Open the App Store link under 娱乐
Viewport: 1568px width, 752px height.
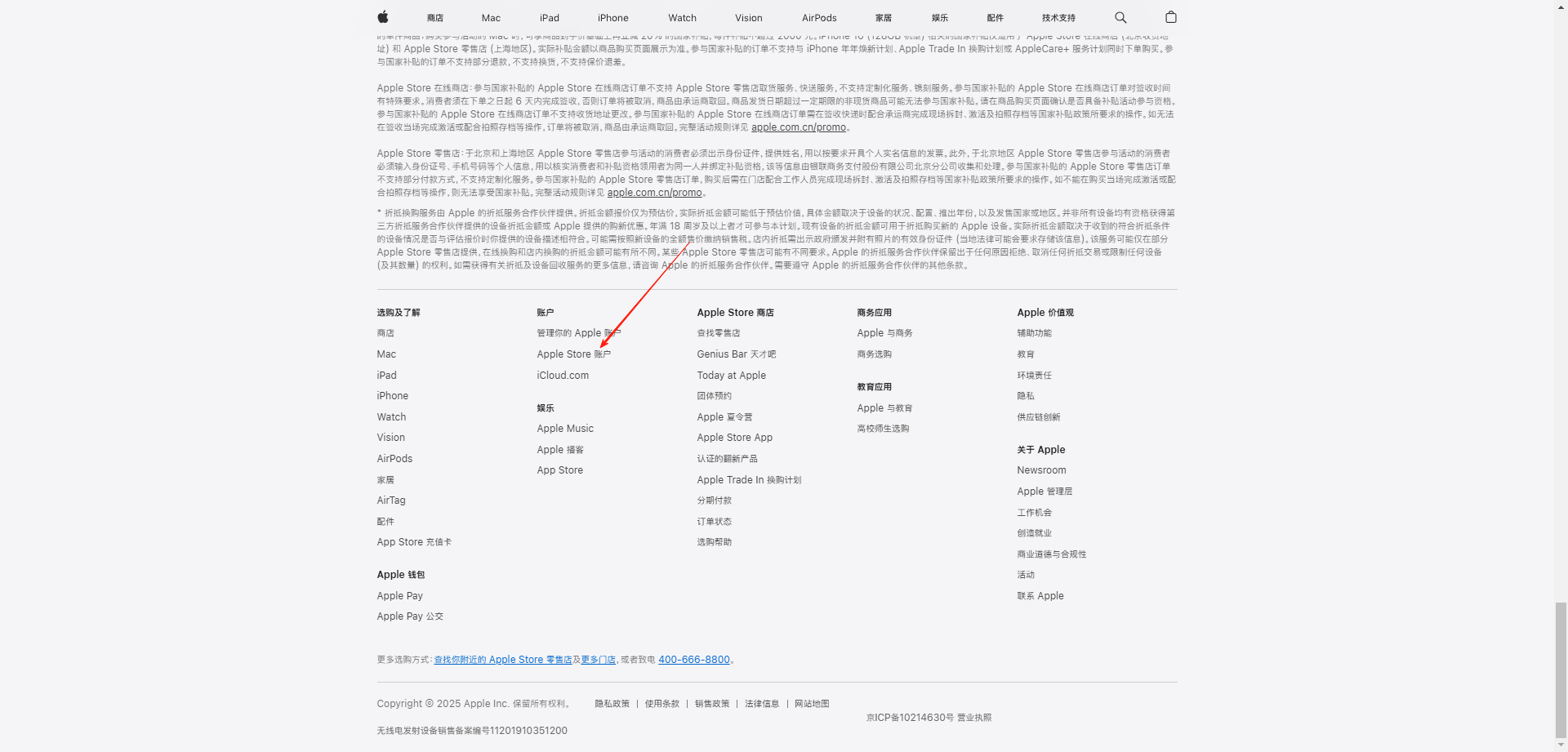click(x=559, y=470)
